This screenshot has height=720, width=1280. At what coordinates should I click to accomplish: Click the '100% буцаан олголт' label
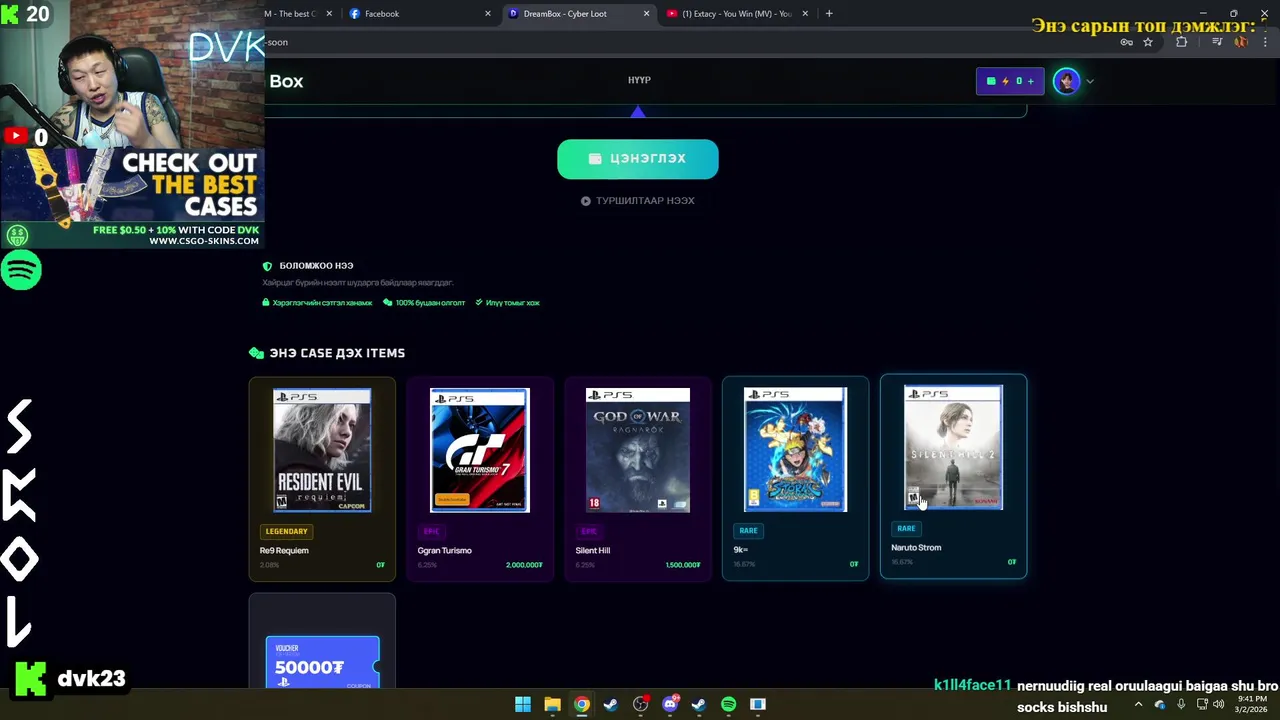click(430, 303)
